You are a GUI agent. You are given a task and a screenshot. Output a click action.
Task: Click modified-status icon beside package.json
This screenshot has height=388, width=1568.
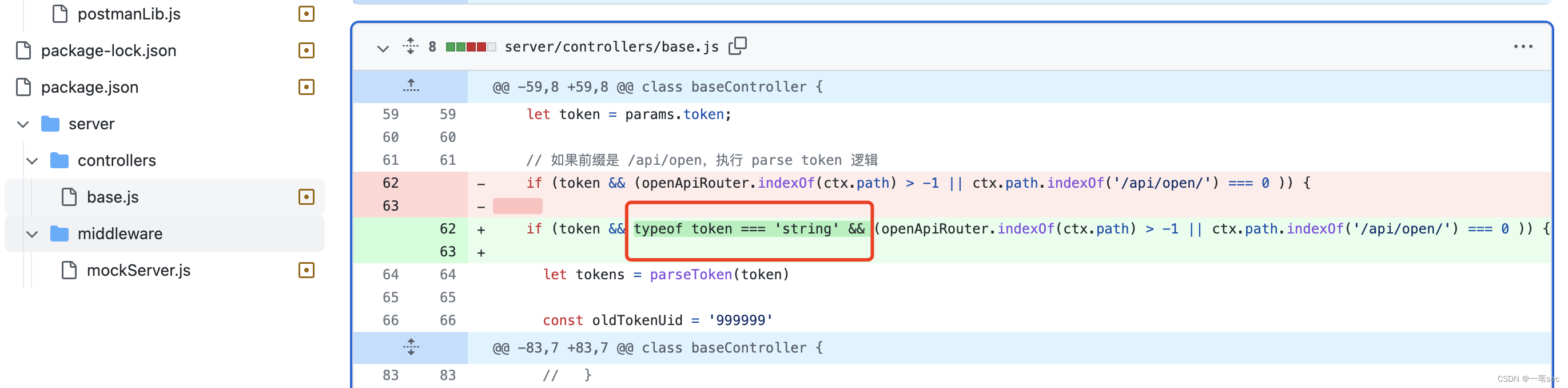pos(306,86)
